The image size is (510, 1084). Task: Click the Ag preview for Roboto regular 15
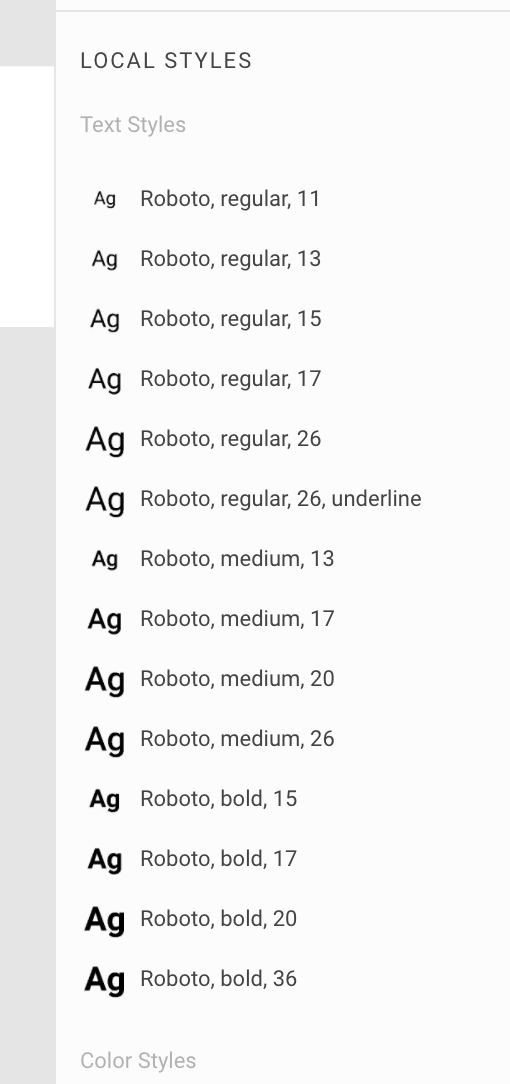(105, 319)
